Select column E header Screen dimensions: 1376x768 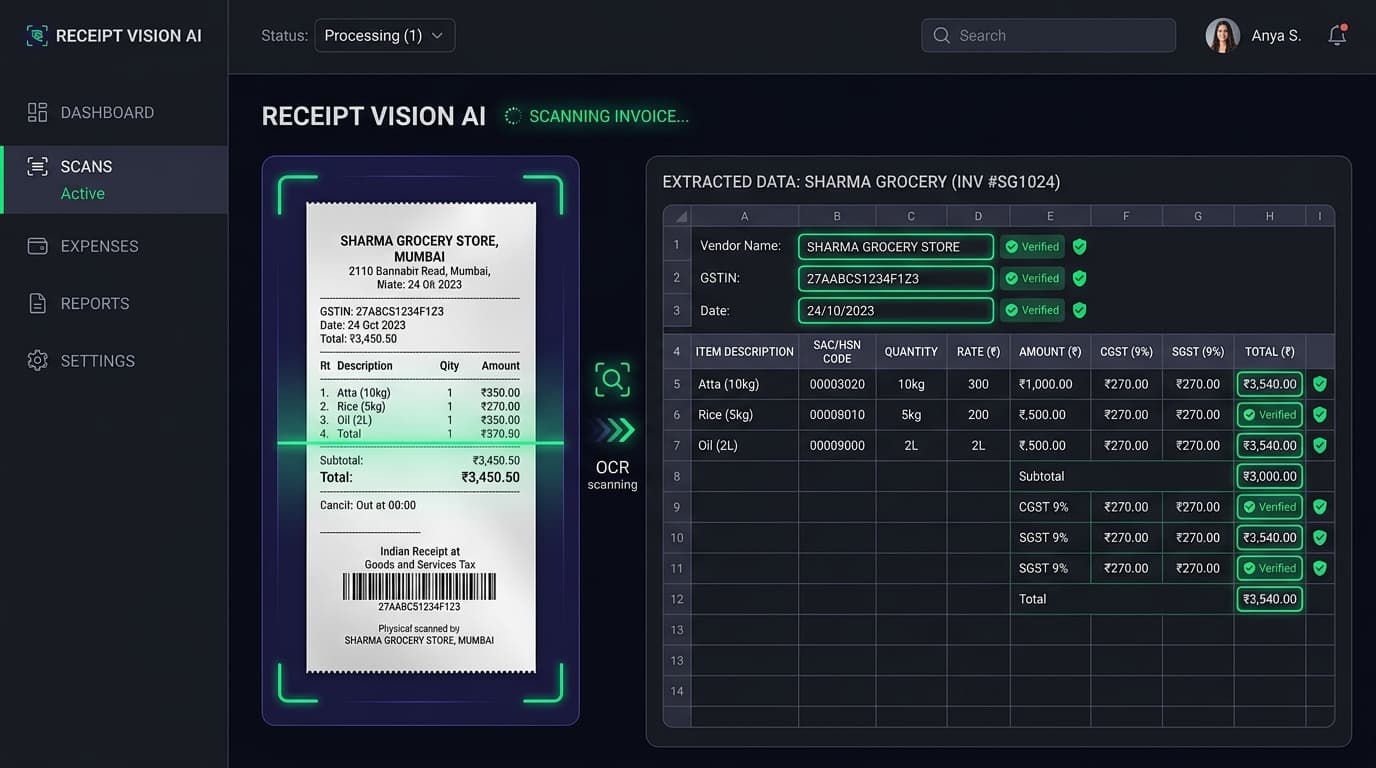coord(1050,216)
